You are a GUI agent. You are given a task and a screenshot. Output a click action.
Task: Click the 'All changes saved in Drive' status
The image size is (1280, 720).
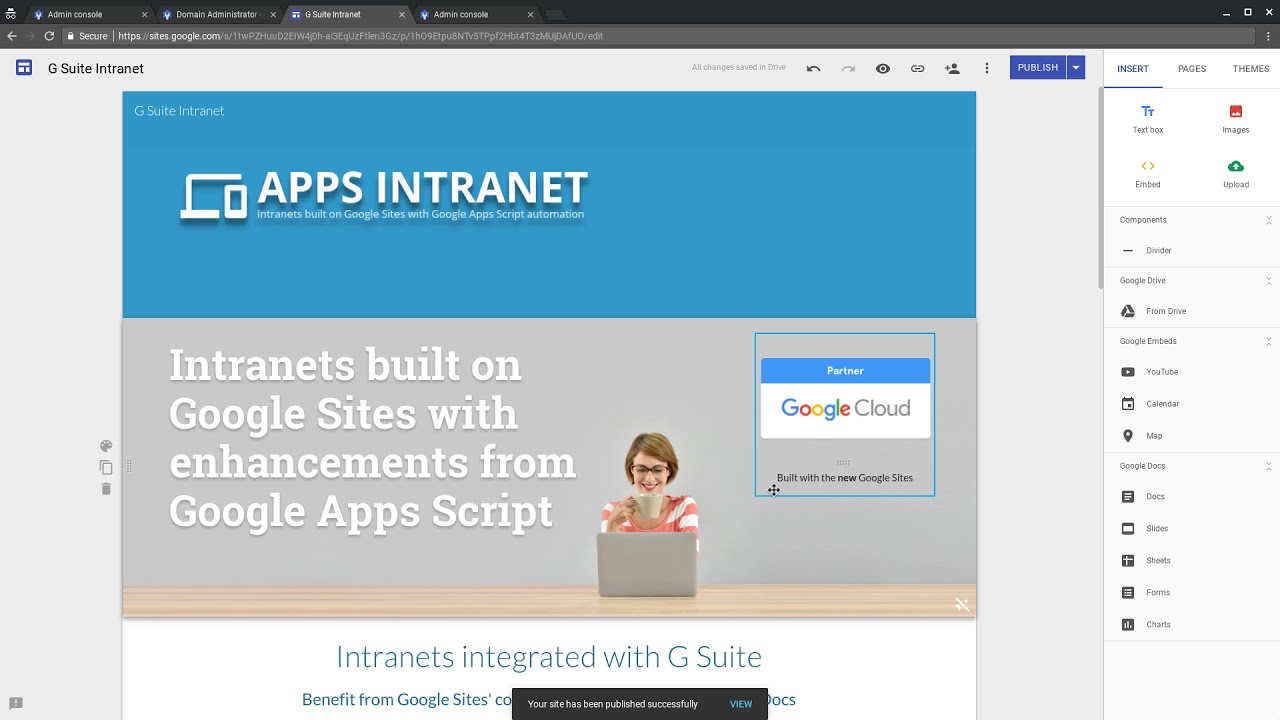[739, 68]
